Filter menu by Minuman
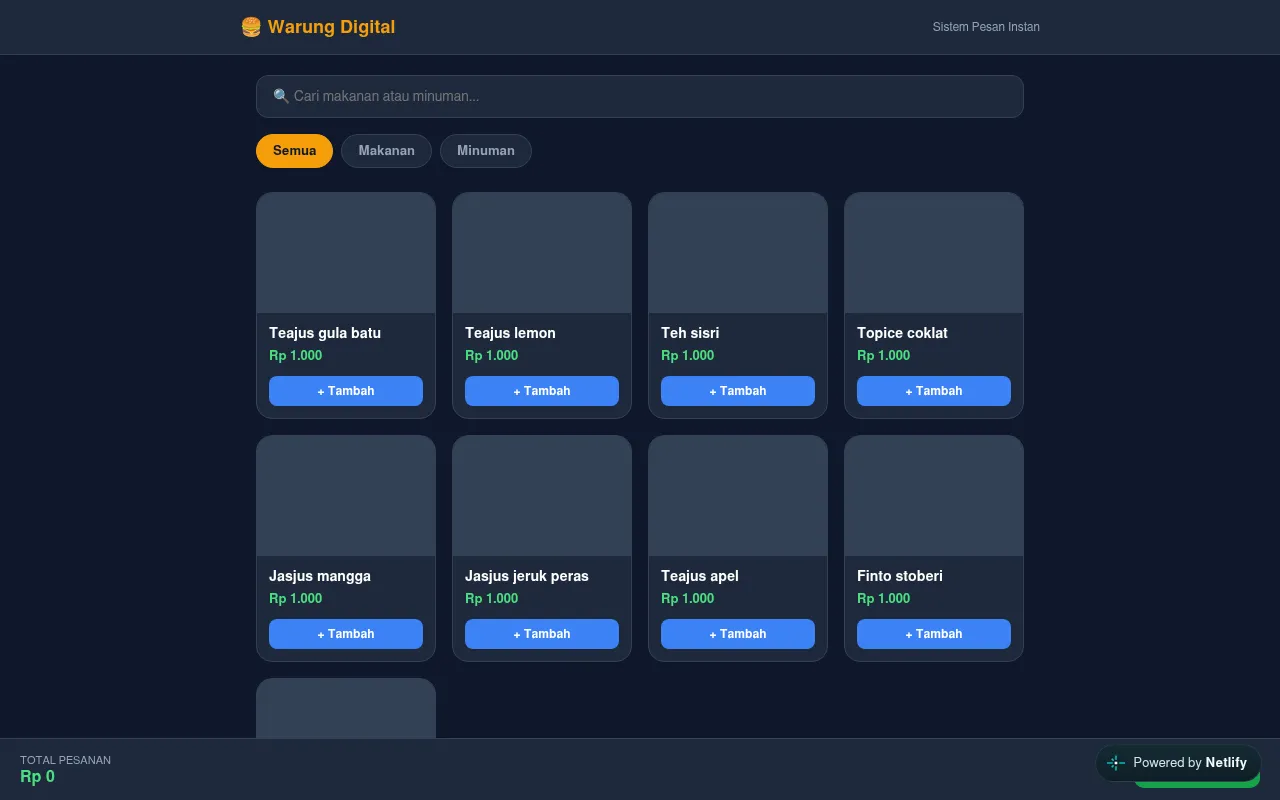Image resolution: width=1280 pixels, height=800 pixels. tap(486, 151)
